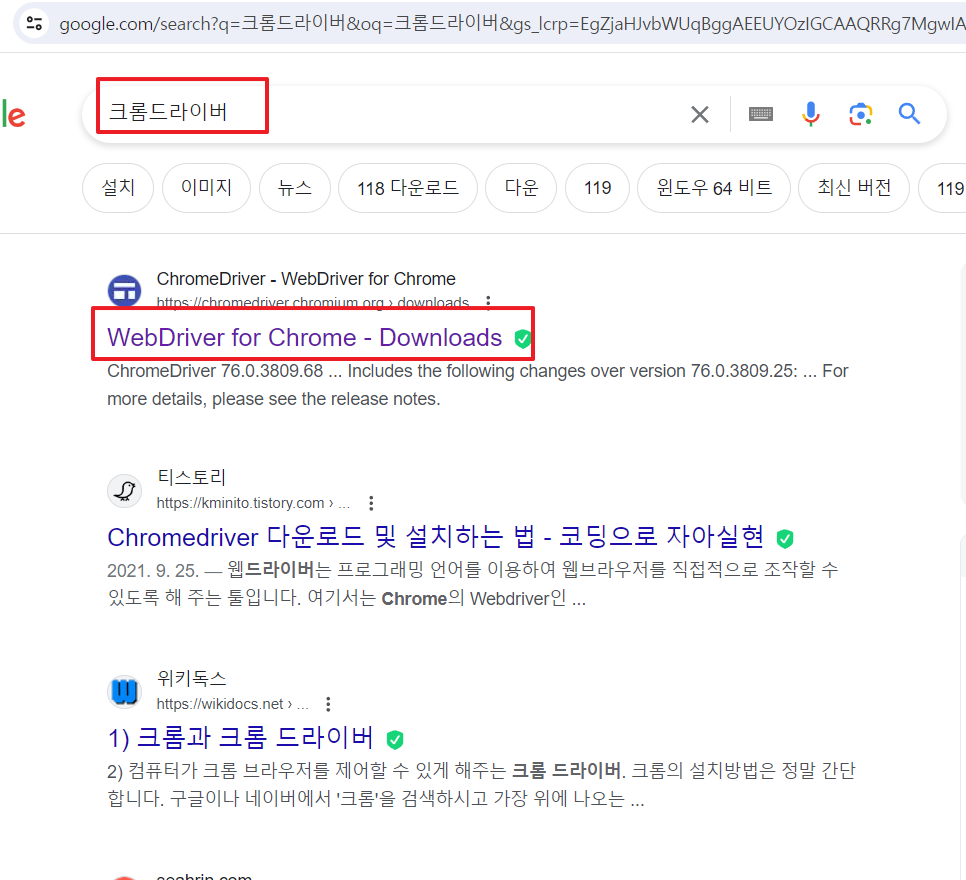966x880 pixels.
Task: Click snippet starting with 2021. 9. 25.
Action: click(x=473, y=584)
